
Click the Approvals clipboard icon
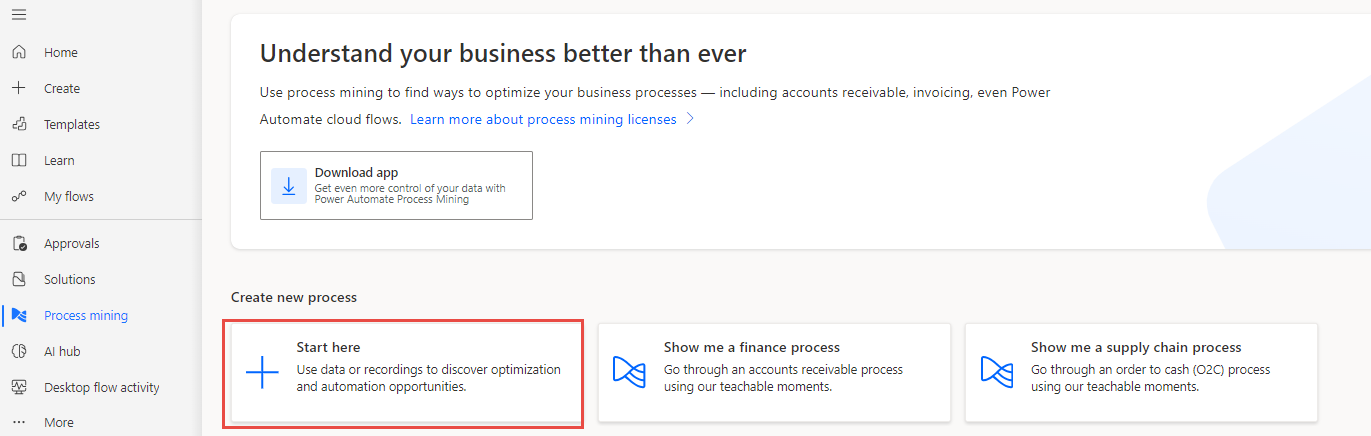(x=19, y=243)
